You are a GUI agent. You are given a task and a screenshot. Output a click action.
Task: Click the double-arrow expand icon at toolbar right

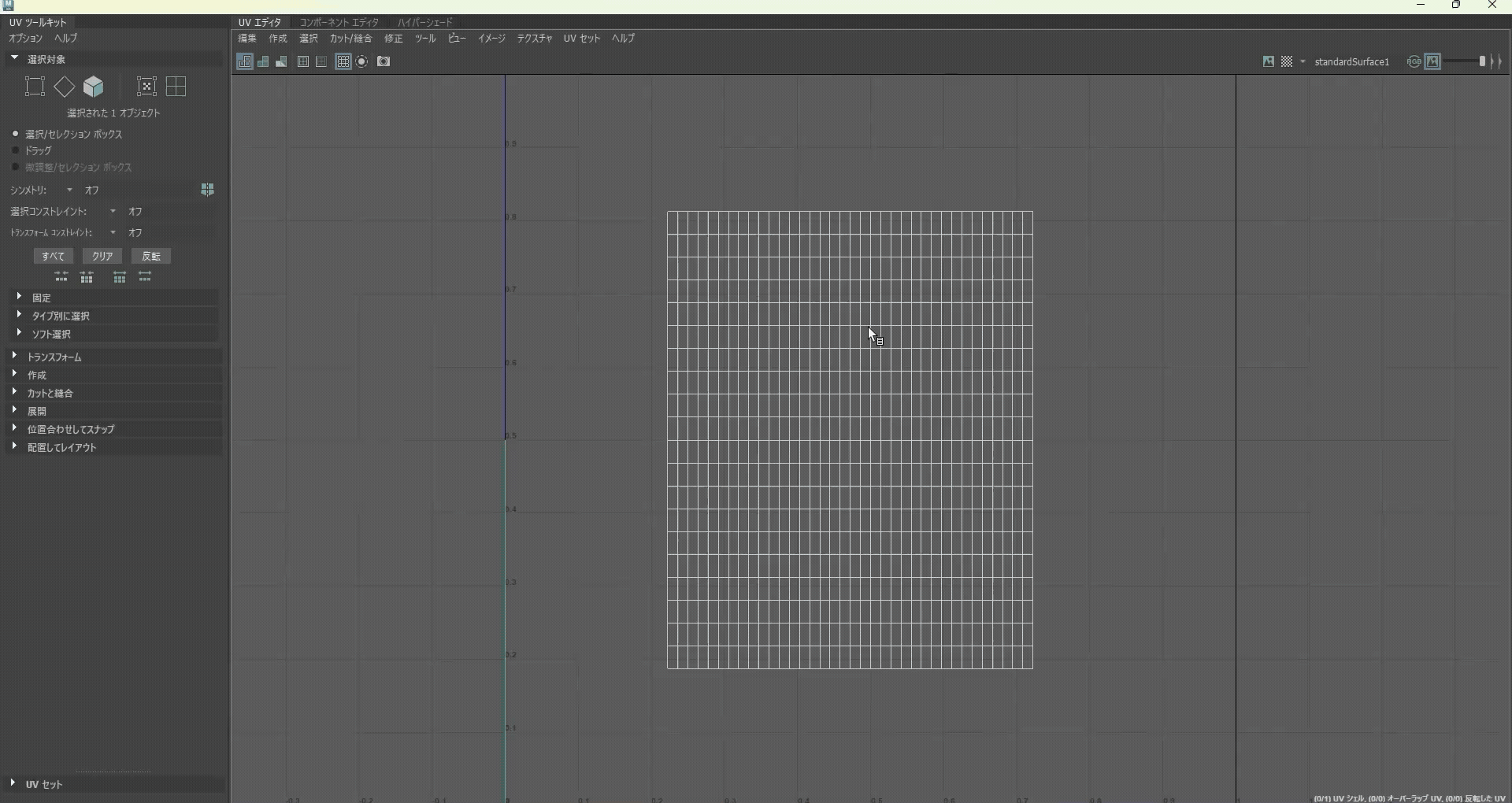(1497, 61)
